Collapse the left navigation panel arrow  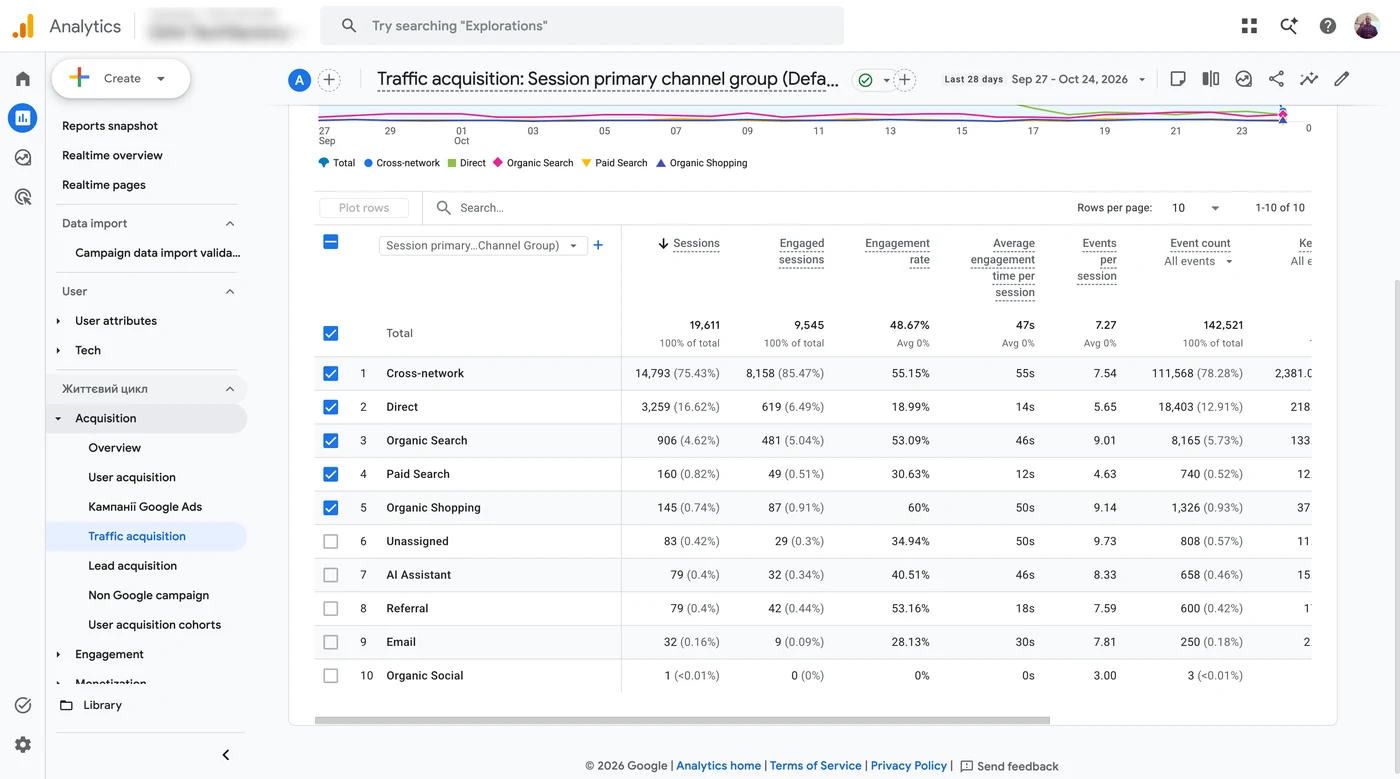[x=226, y=755]
